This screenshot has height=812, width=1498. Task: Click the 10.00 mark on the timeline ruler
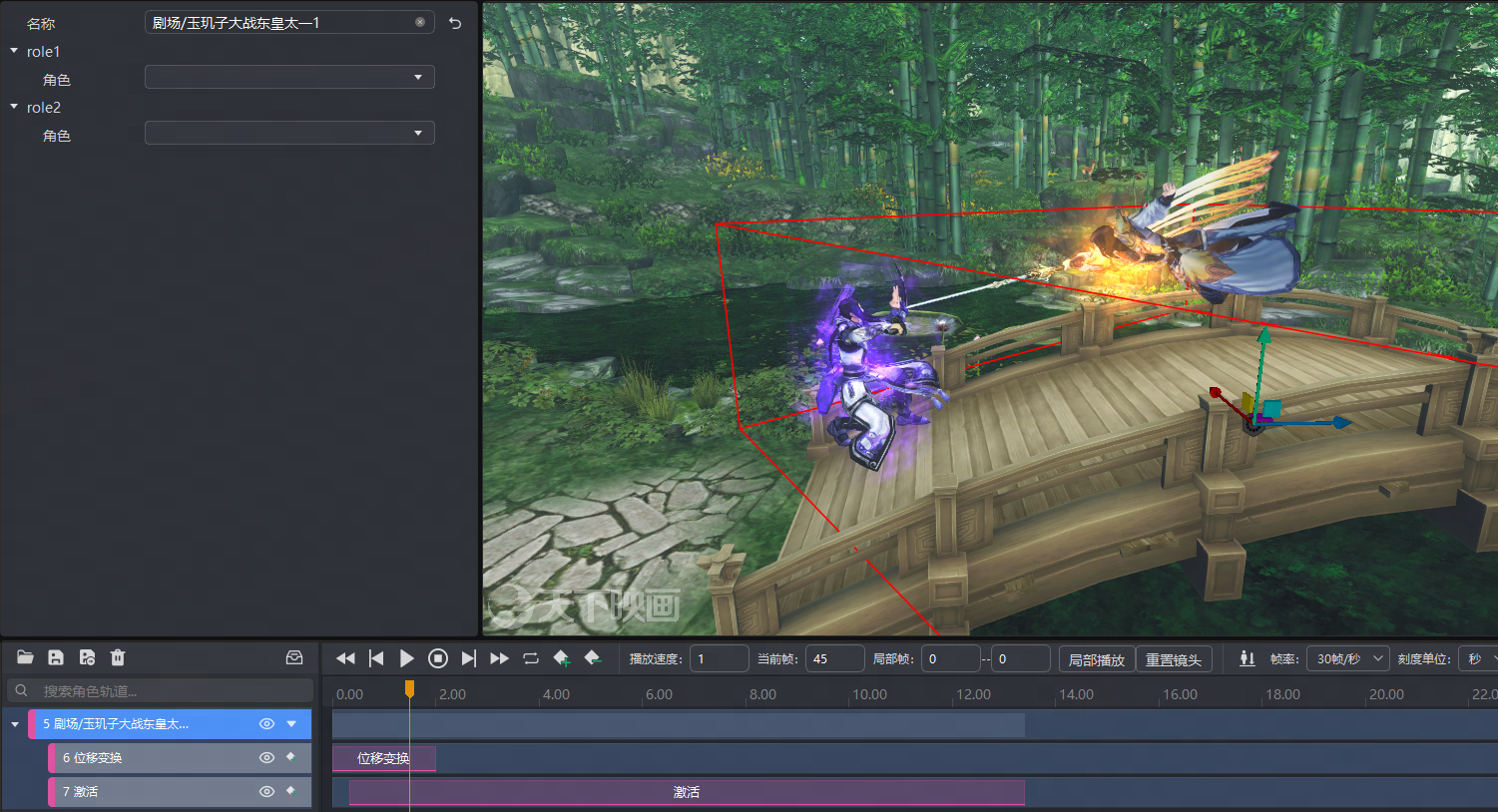[x=869, y=694]
